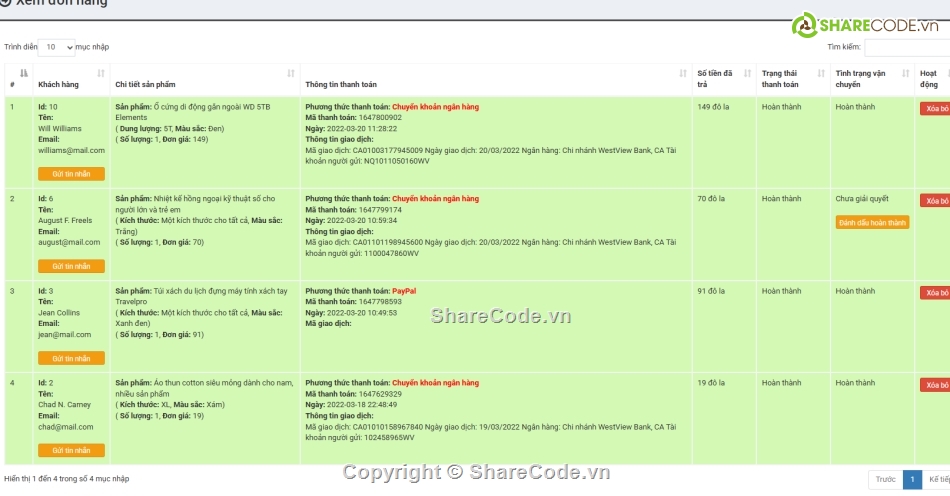Sort by Chi tiết sản phẩm column icon

point(291,73)
